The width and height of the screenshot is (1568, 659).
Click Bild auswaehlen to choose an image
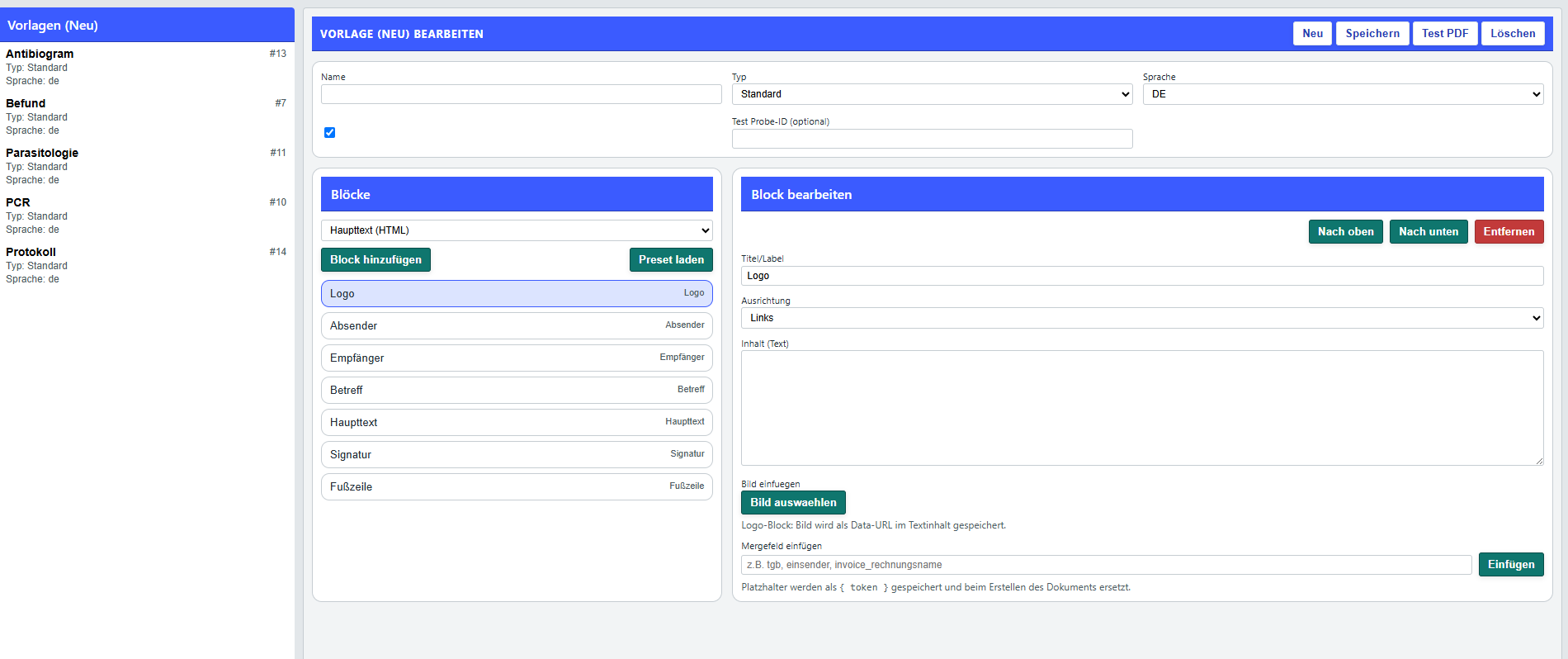click(x=793, y=503)
